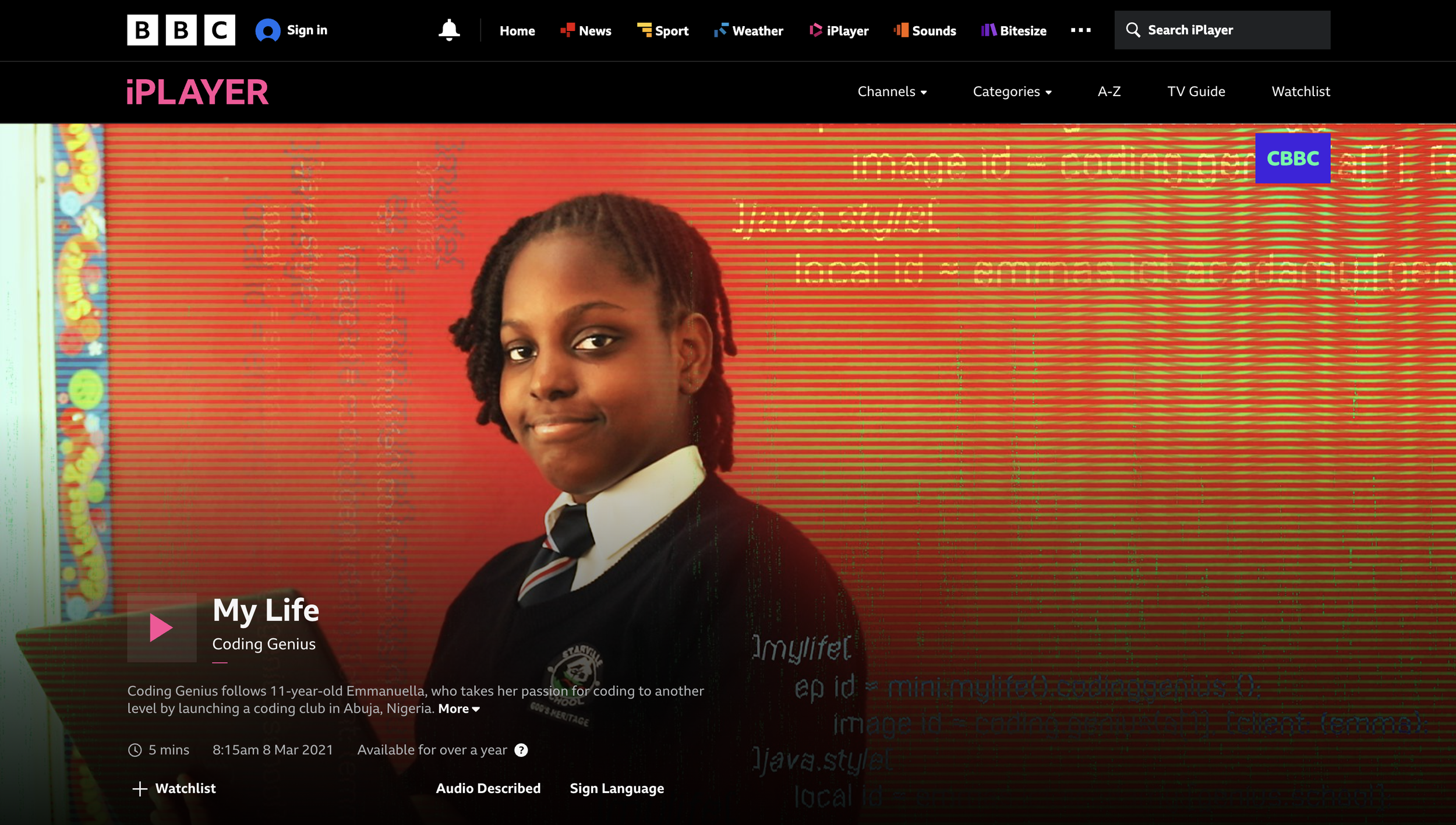The width and height of the screenshot is (1456, 825).
Task: Click the pink iPLAYER logo
Action: pos(197,93)
